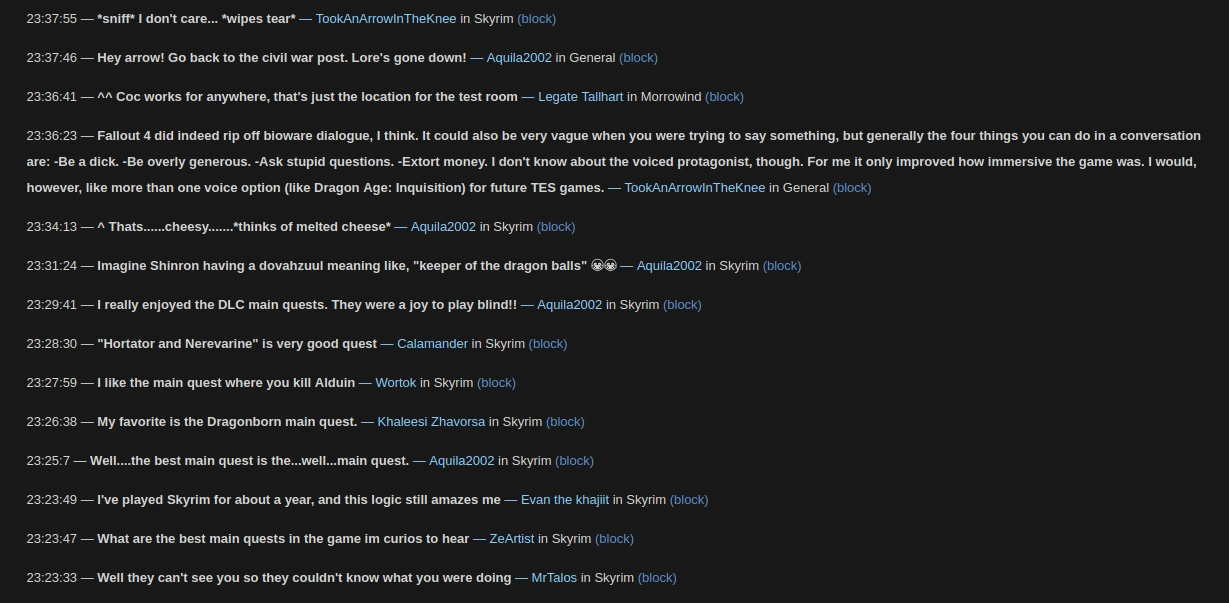Block Khaleesi Zhavorsa's Skyrim message

pos(565,422)
